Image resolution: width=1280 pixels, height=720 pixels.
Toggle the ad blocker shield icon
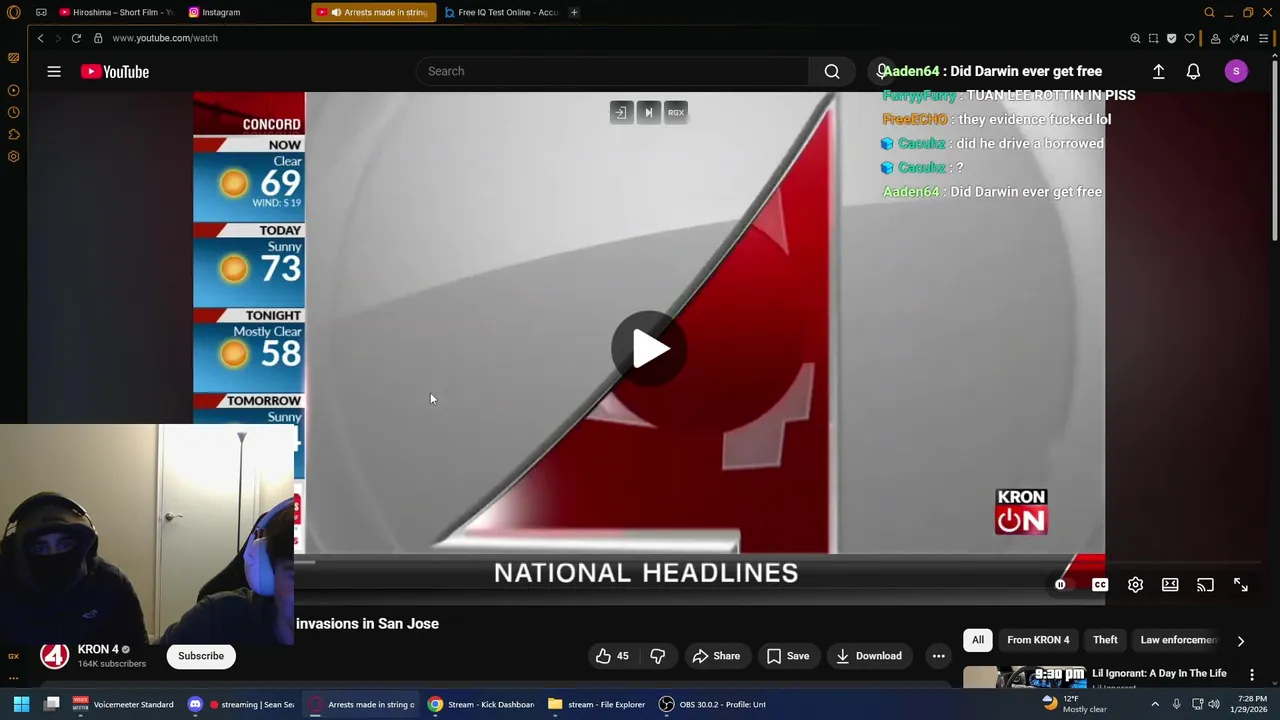pos(1171,38)
